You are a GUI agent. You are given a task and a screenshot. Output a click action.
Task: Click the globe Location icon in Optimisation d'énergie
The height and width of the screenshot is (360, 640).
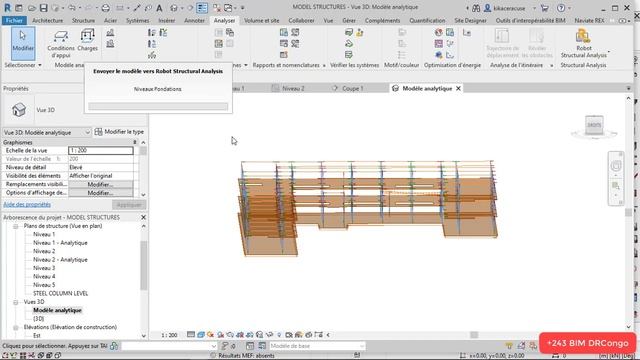click(438, 33)
